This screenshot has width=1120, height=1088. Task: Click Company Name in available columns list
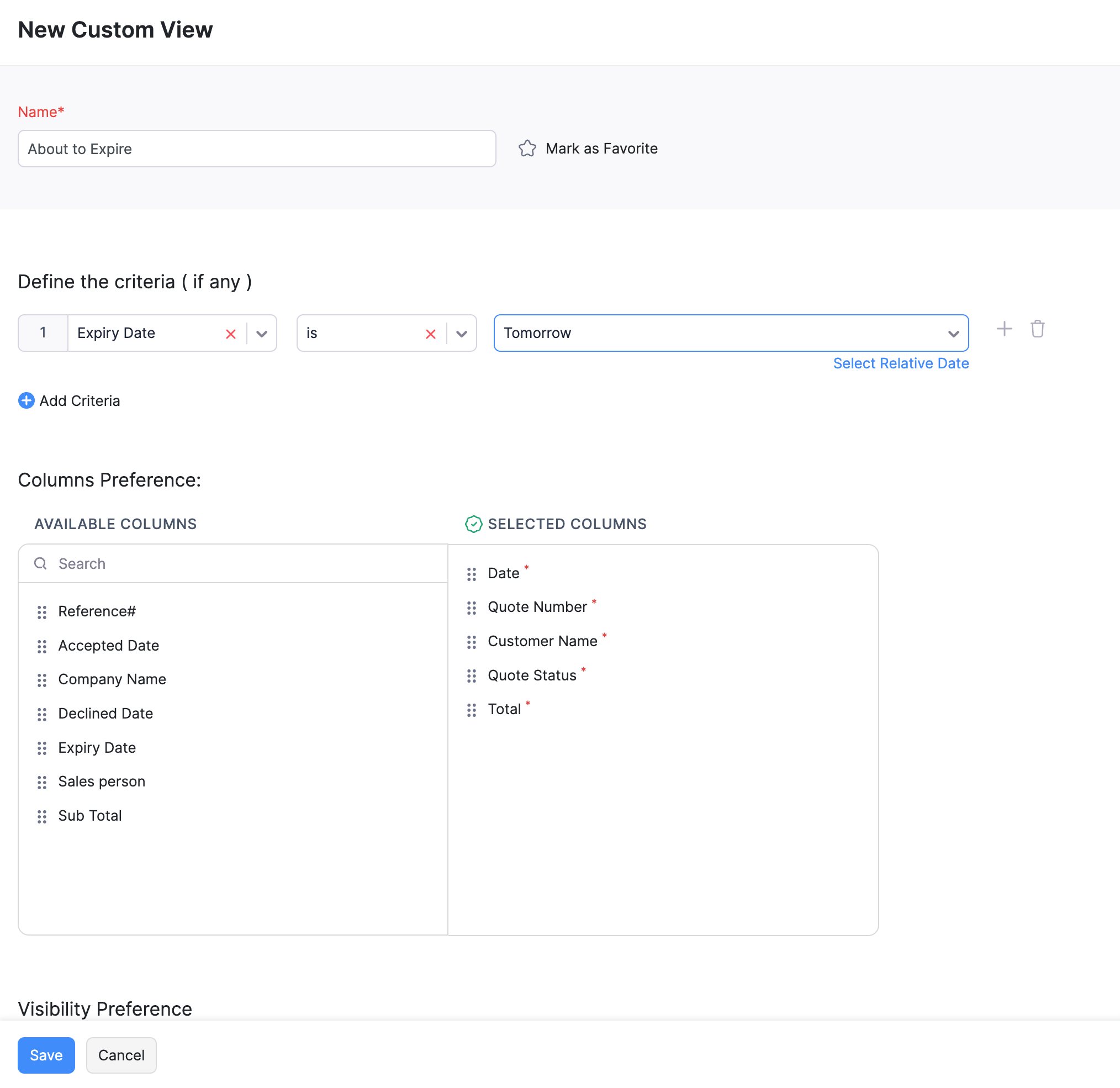113,679
